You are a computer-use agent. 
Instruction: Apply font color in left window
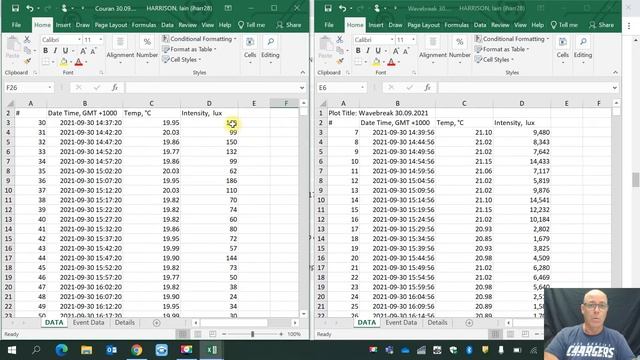point(79,62)
